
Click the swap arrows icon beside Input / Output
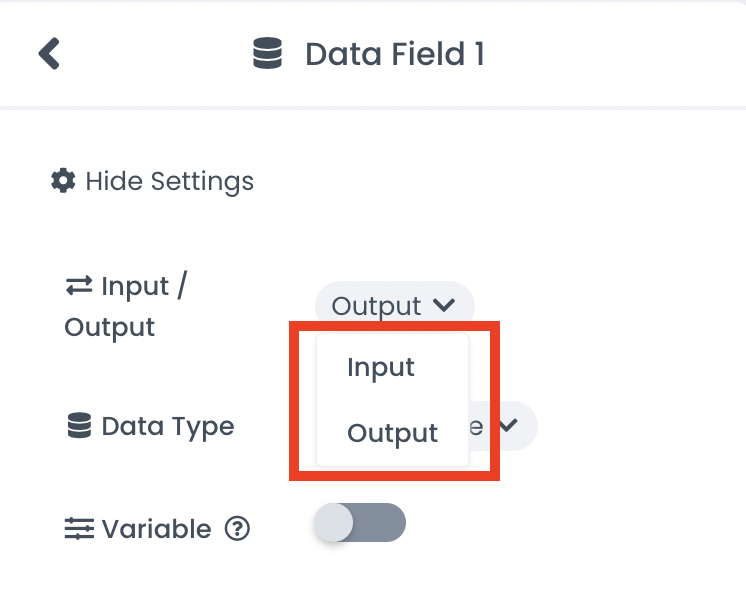(x=78, y=287)
